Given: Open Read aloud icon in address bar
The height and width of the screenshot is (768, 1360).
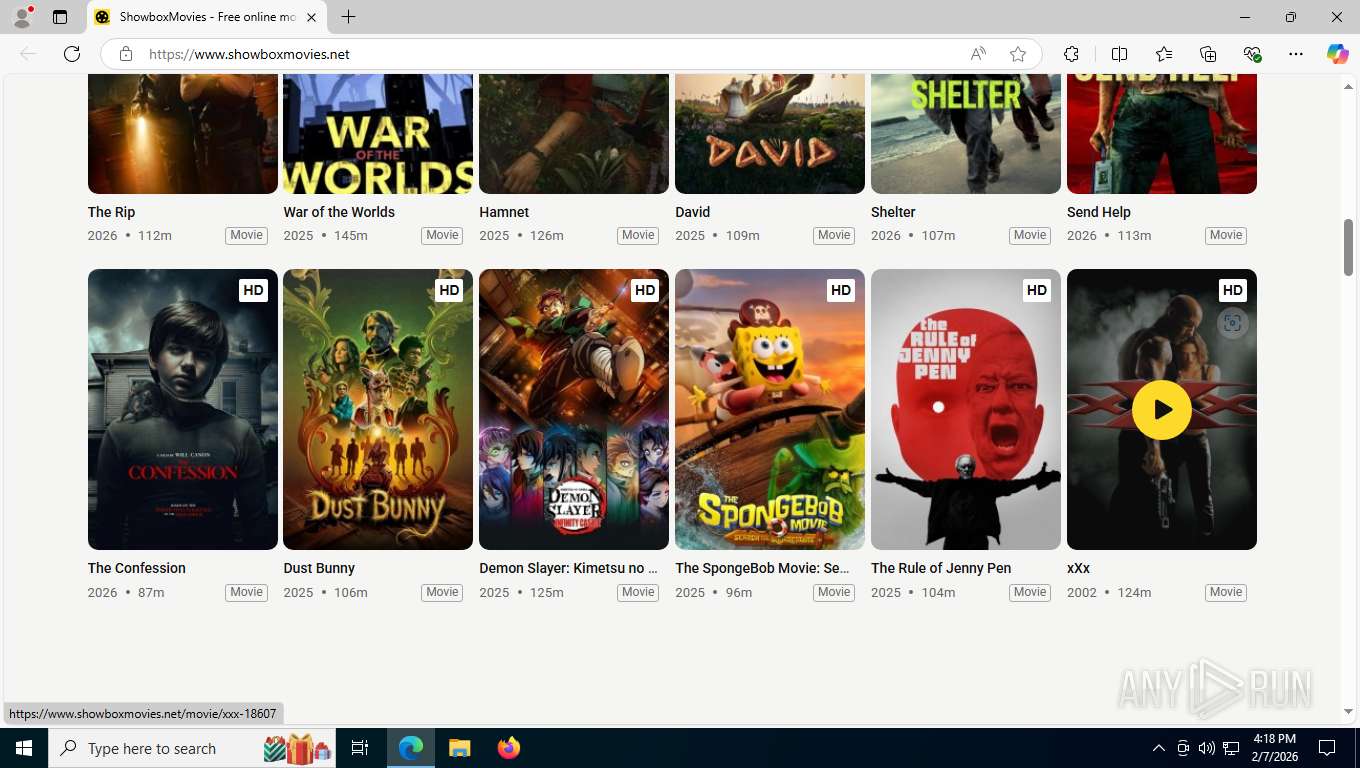Looking at the screenshot, I should tap(978, 54).
